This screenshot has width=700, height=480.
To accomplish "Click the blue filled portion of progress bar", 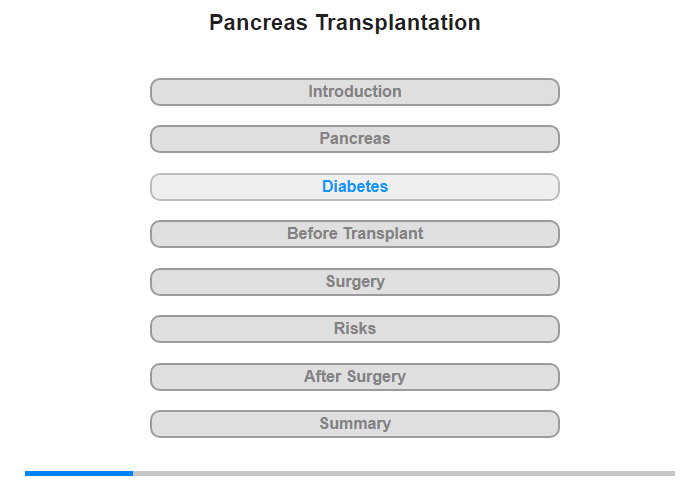I will [x=79, y=473].
